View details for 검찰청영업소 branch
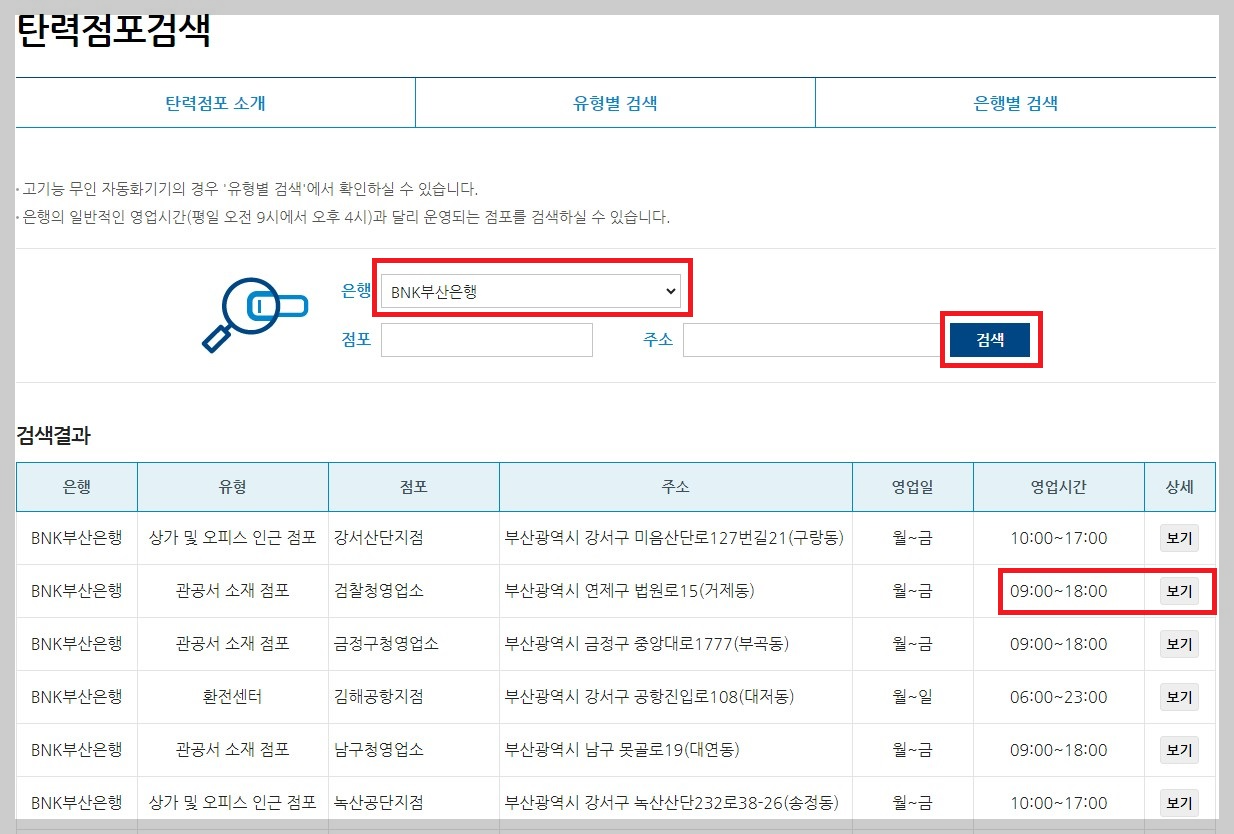The width and height of the screenshot is (1234, 834). coord(1179,590)
